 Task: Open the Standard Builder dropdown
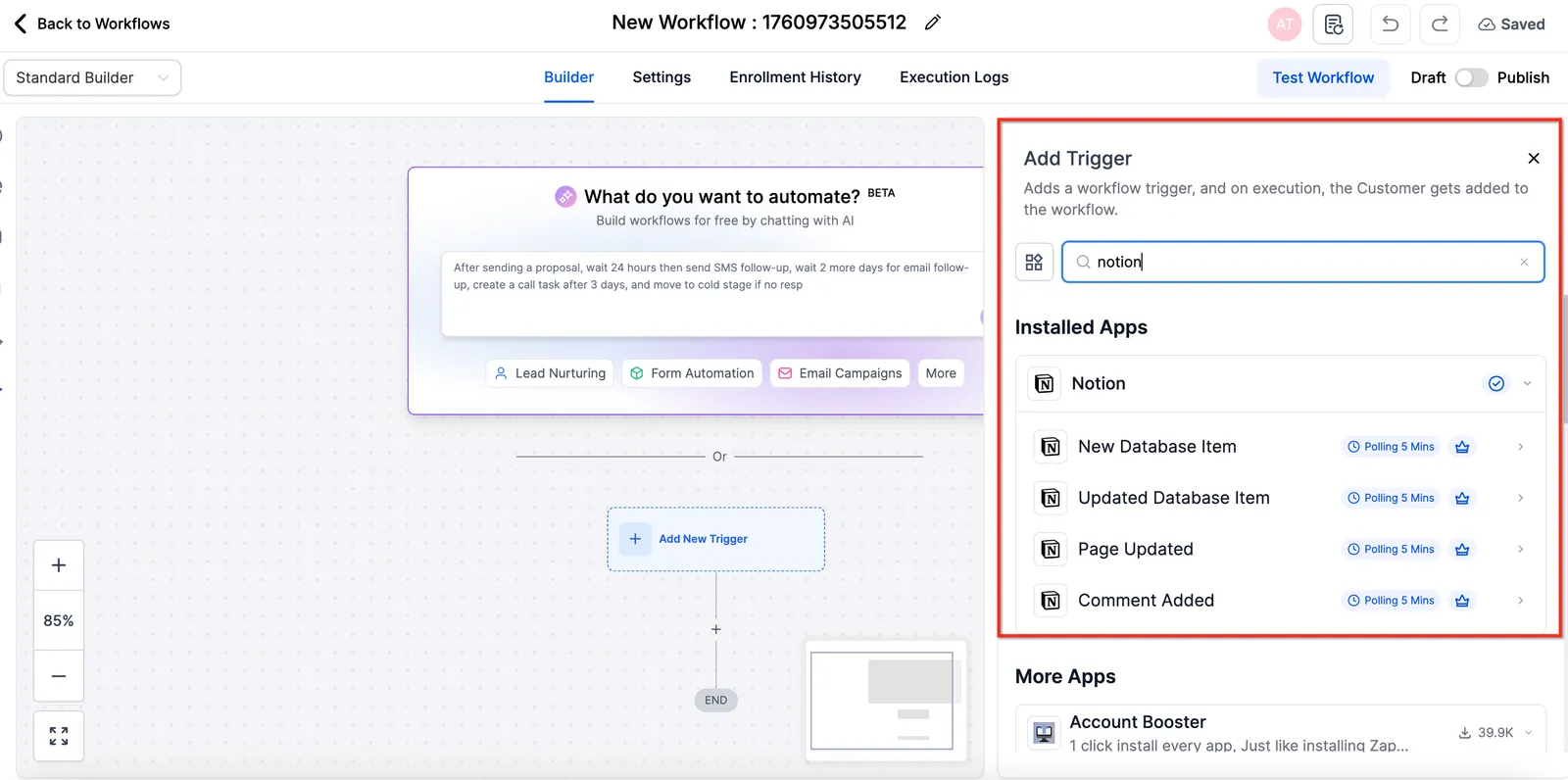click(93, 77)
